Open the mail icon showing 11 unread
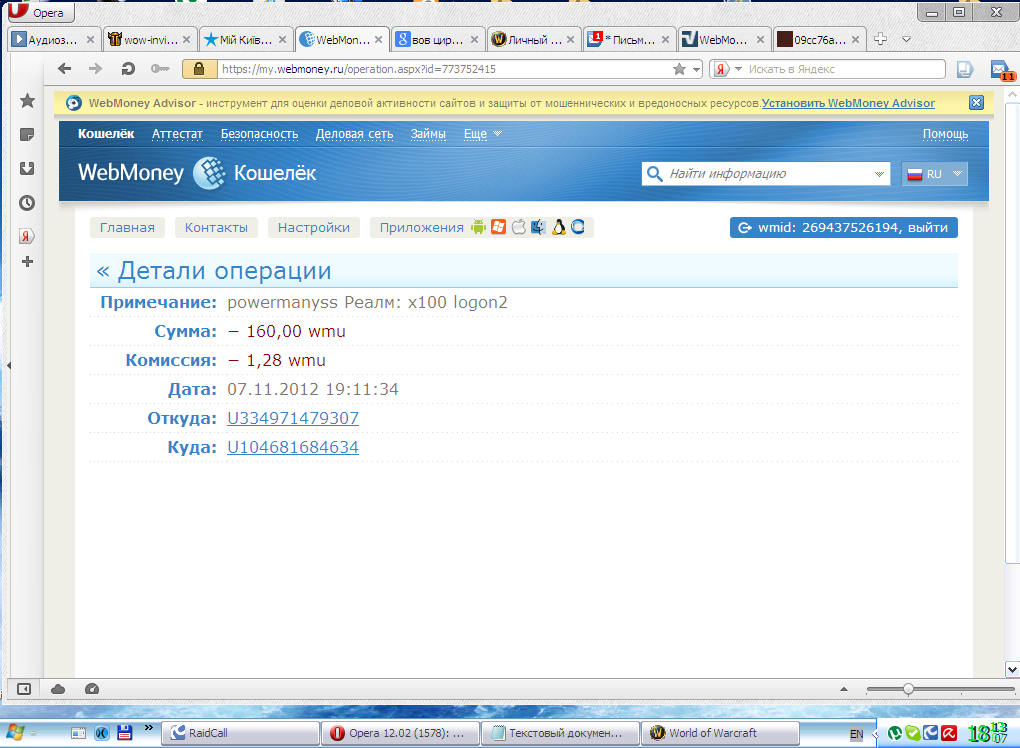Screen dimensions: 1020x748 point(1002,70)
